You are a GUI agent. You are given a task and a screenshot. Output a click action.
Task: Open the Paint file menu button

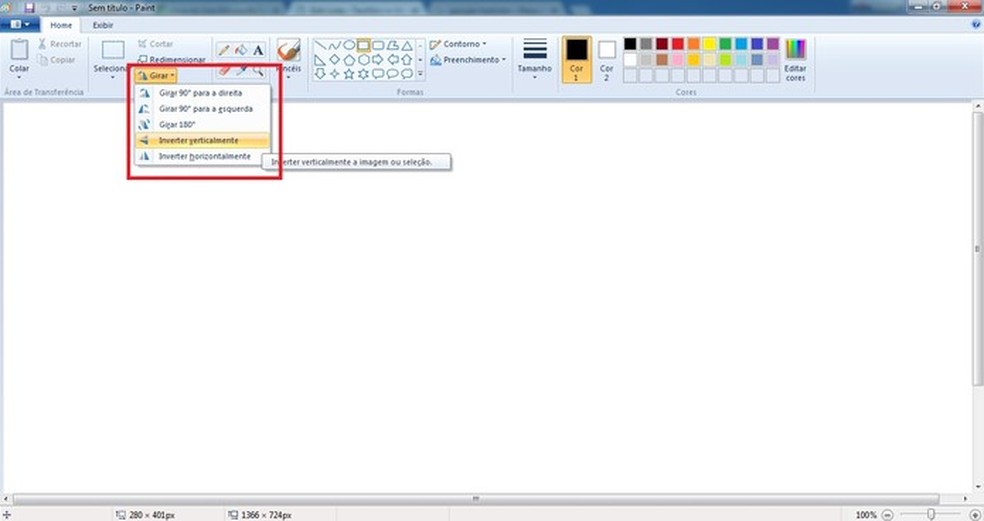[19, 24]
